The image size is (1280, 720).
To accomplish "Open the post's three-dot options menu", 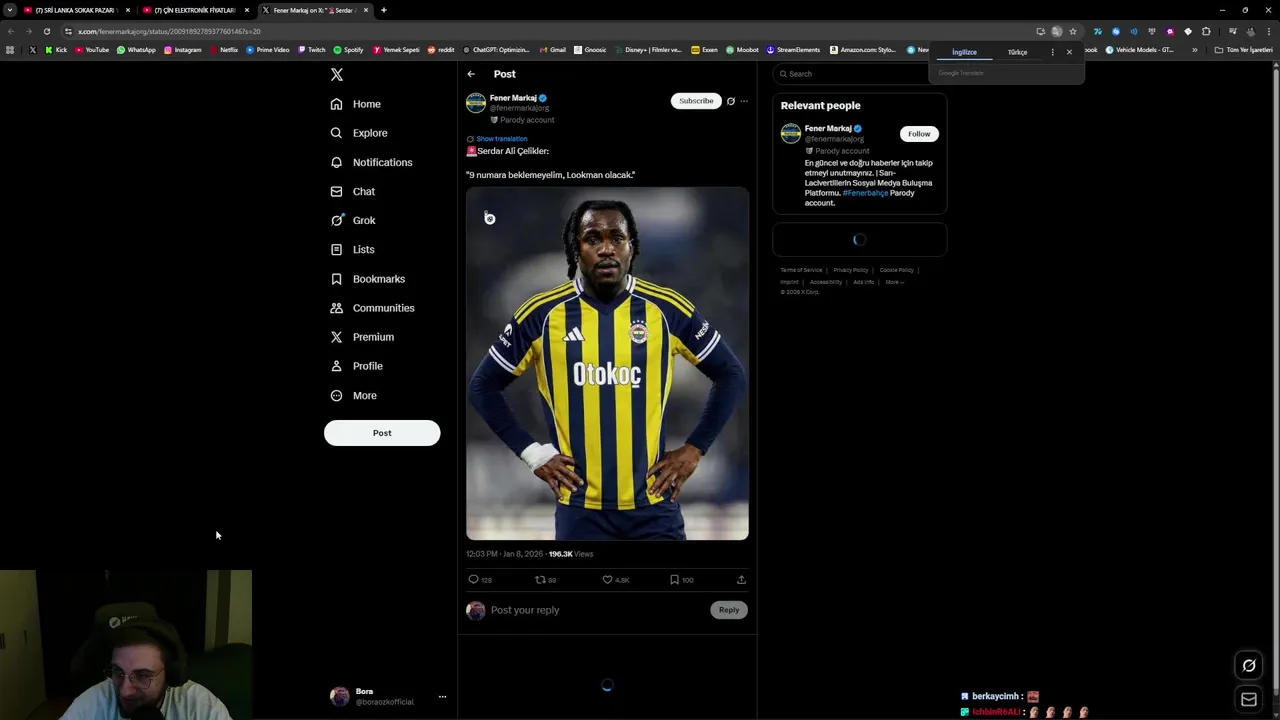I will tap(744, 101).
